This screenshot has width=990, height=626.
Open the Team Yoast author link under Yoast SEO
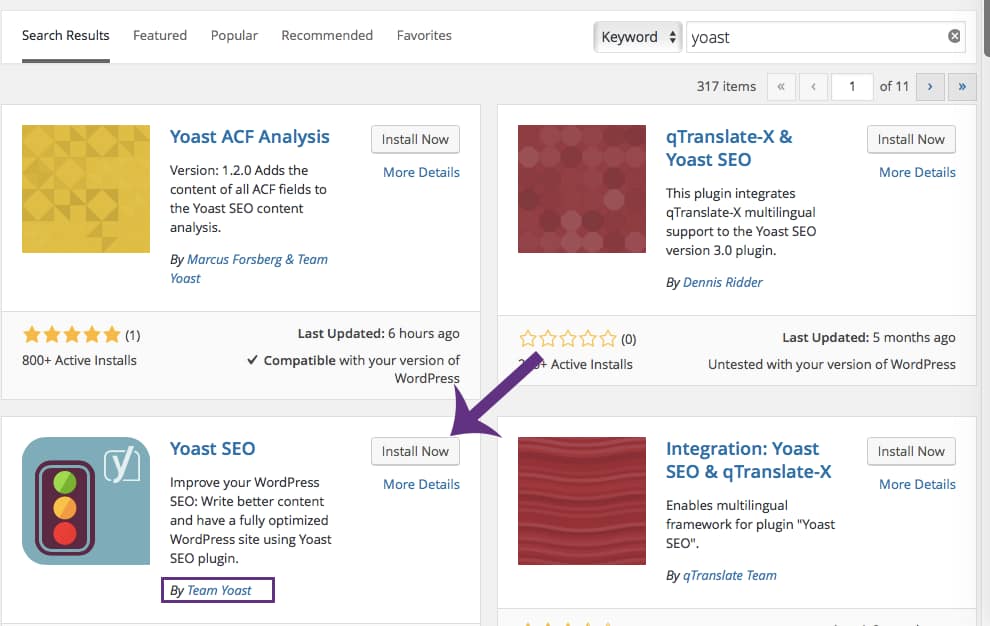pos(219,590)
